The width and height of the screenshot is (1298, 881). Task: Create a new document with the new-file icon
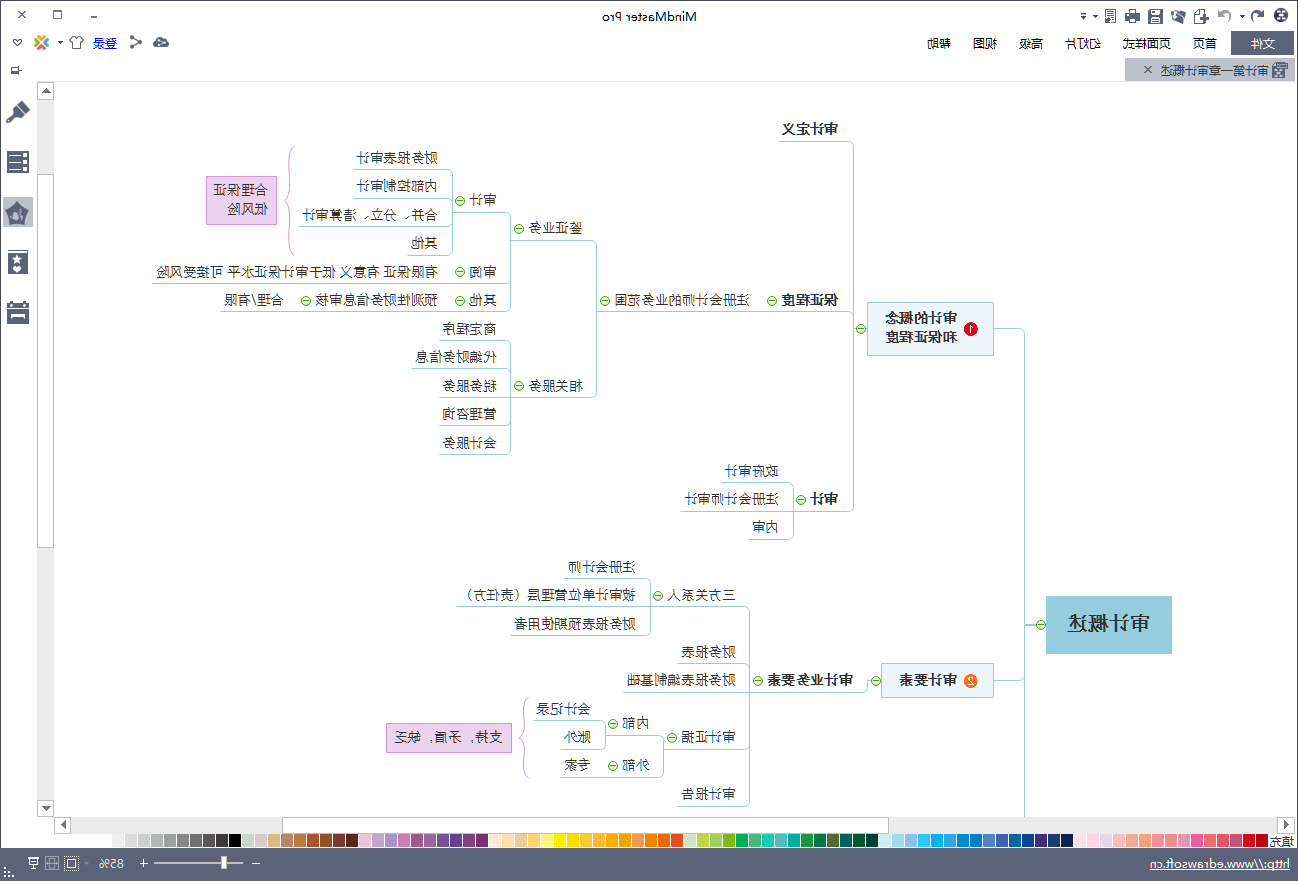point(1201,16)
